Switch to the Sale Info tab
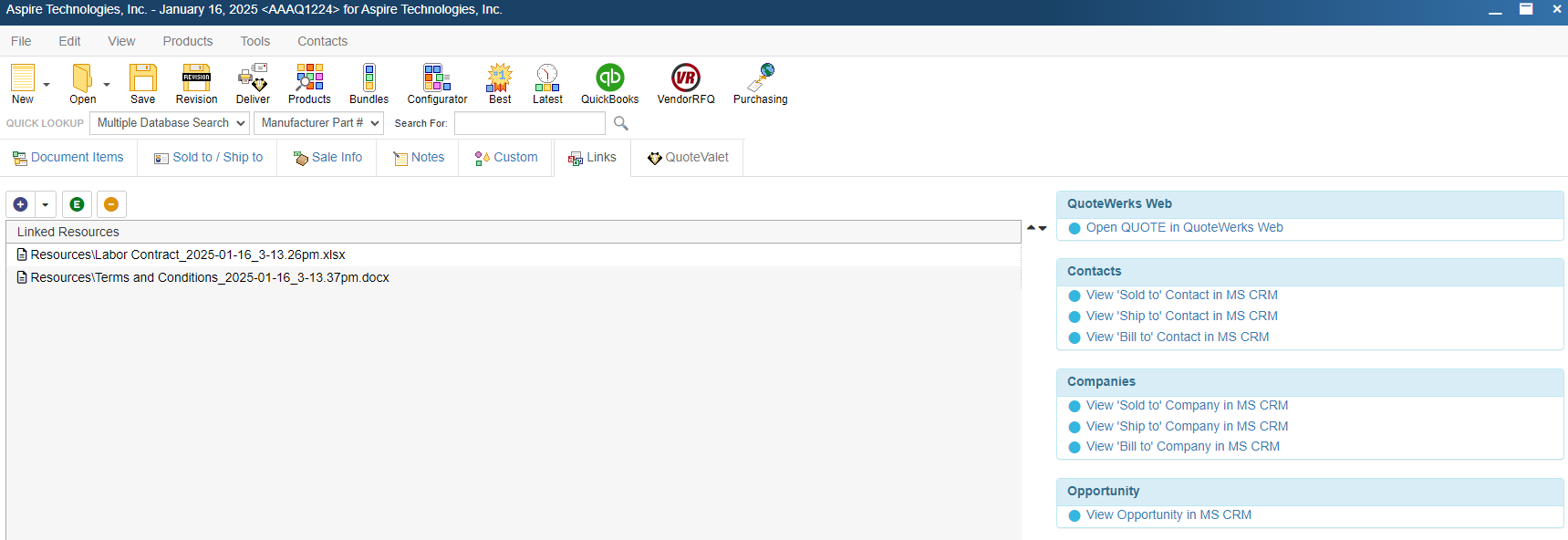 point(327,158)
